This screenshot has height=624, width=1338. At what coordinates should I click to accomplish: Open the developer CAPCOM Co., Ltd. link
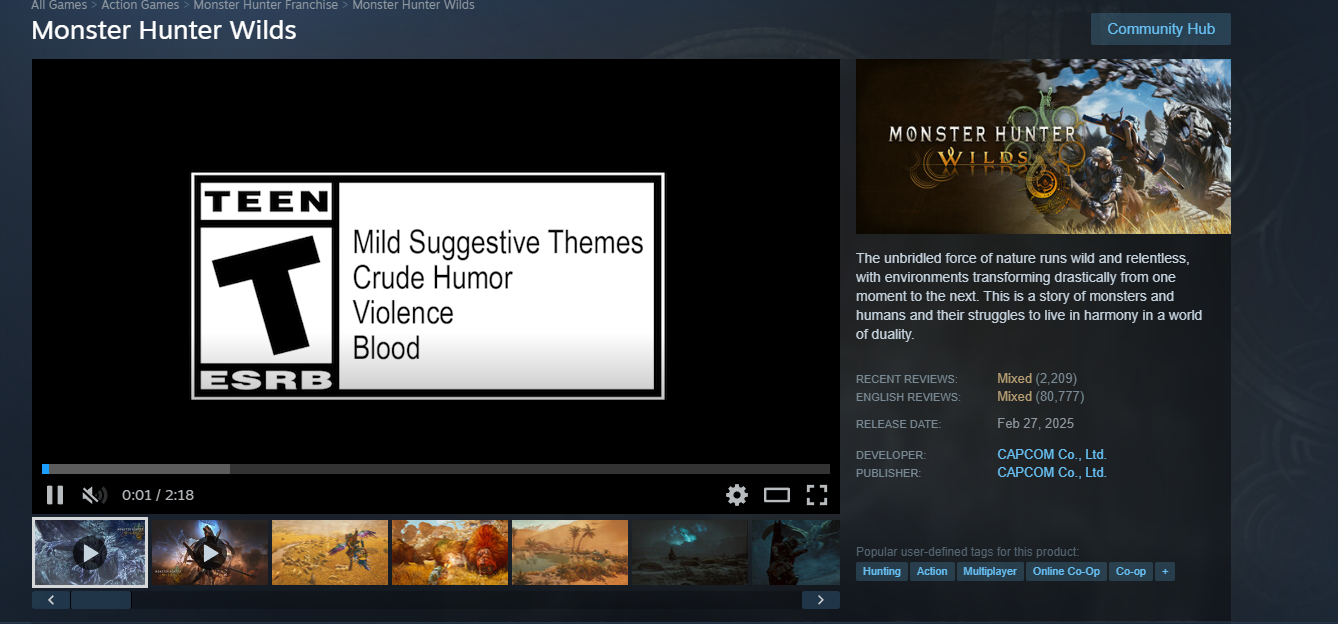pyautogui.click(x=1052, y=454)
